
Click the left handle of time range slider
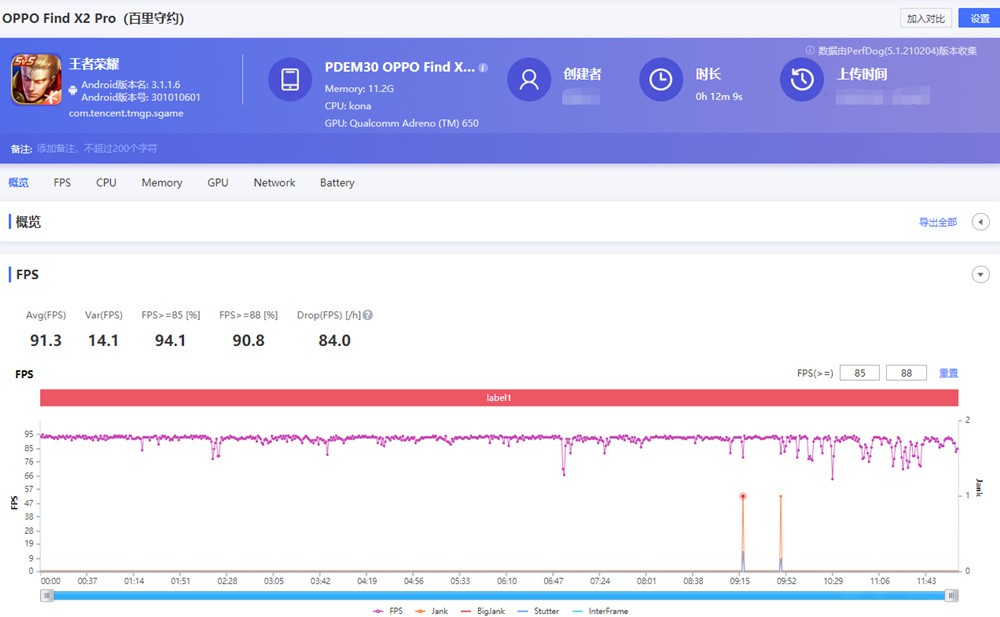(x=47, y=595)
